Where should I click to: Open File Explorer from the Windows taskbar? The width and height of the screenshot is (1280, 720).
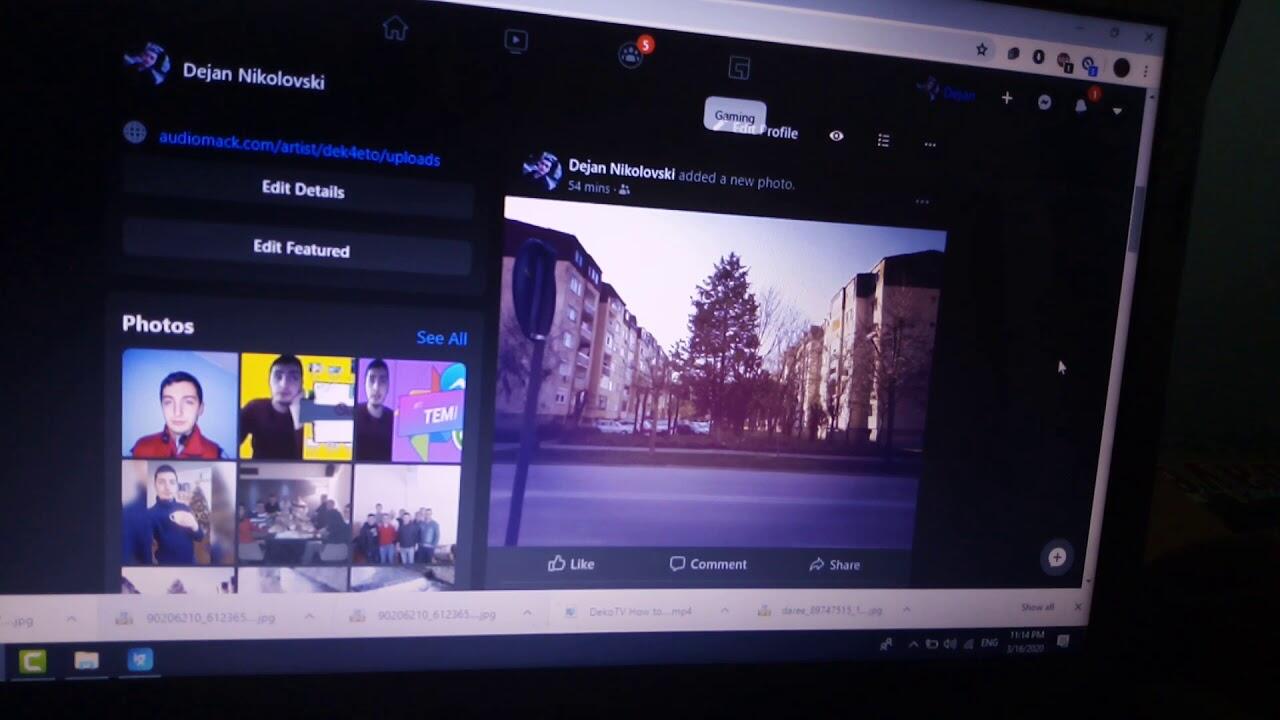(87, 660)
